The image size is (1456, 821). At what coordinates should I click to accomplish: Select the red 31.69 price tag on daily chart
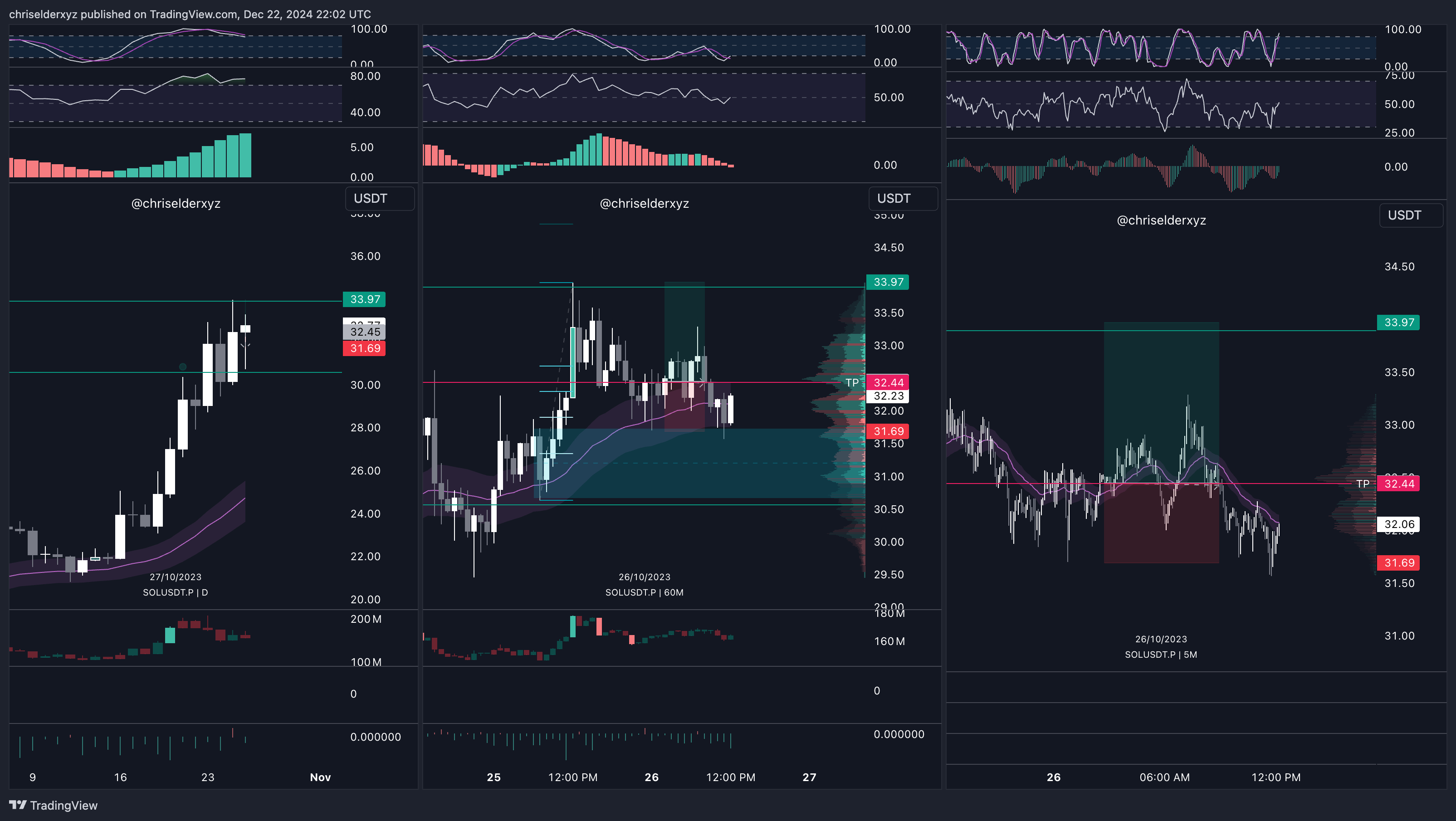tap(365, 348)
